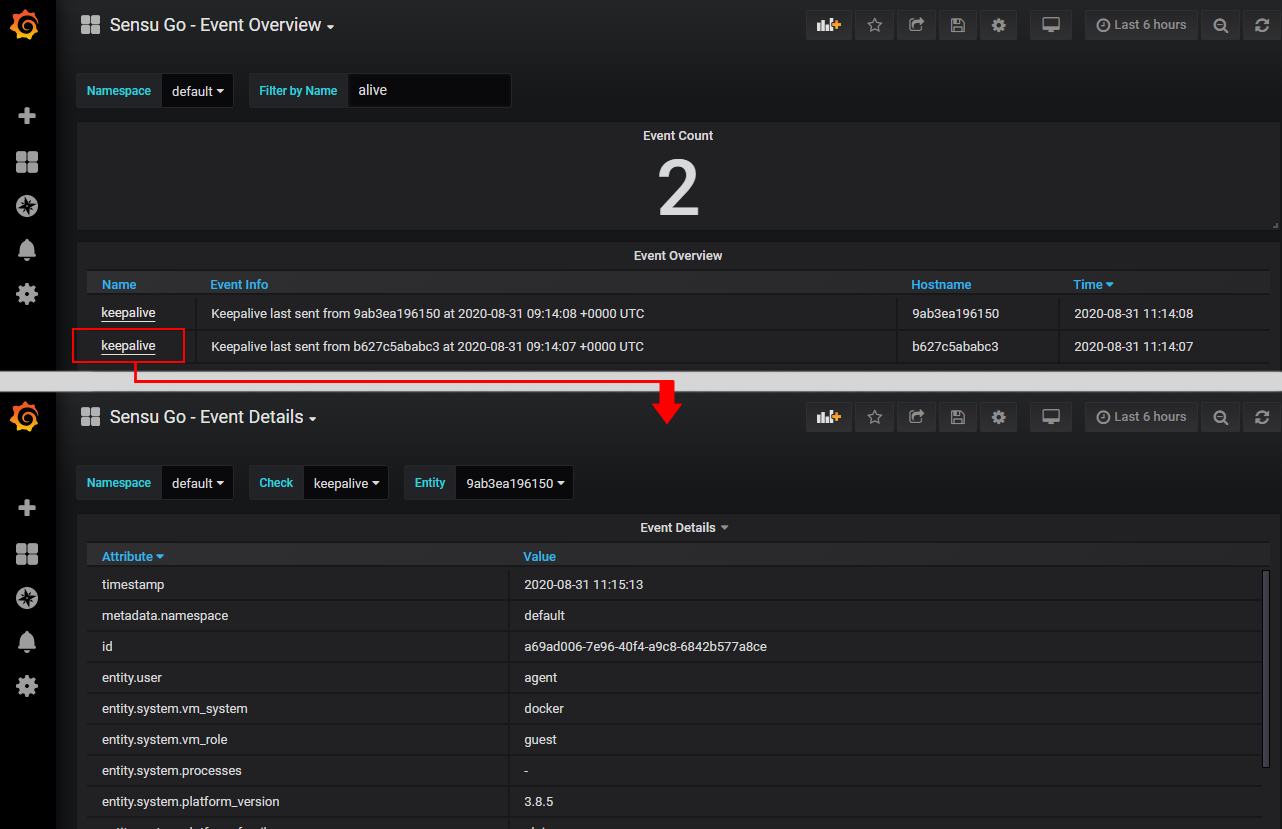Screen dimensions: 1282x829
Task: Select entity.system.vm_system attribute cell
Action: coord(298,709)
